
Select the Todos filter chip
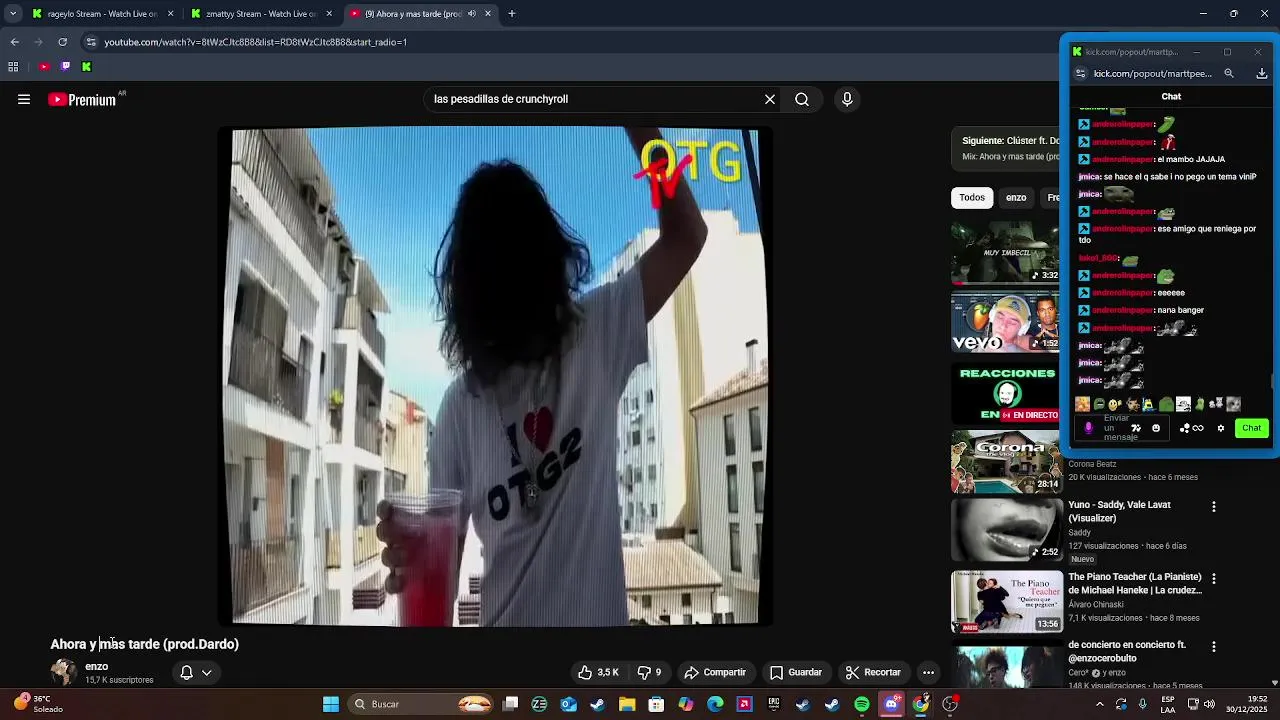[x=972, y=197]
